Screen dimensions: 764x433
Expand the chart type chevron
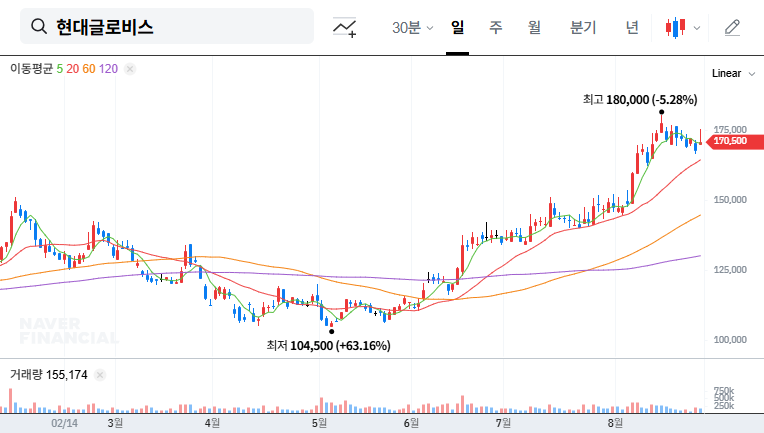click(697, 28)
